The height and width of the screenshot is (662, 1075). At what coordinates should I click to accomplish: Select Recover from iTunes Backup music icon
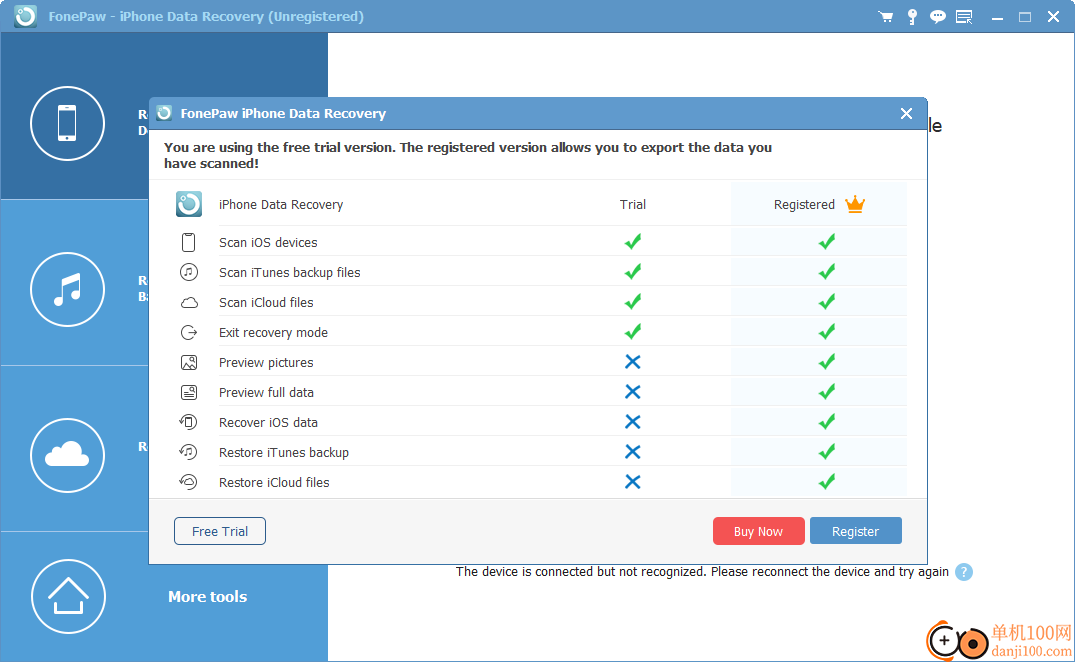point(67,289)
